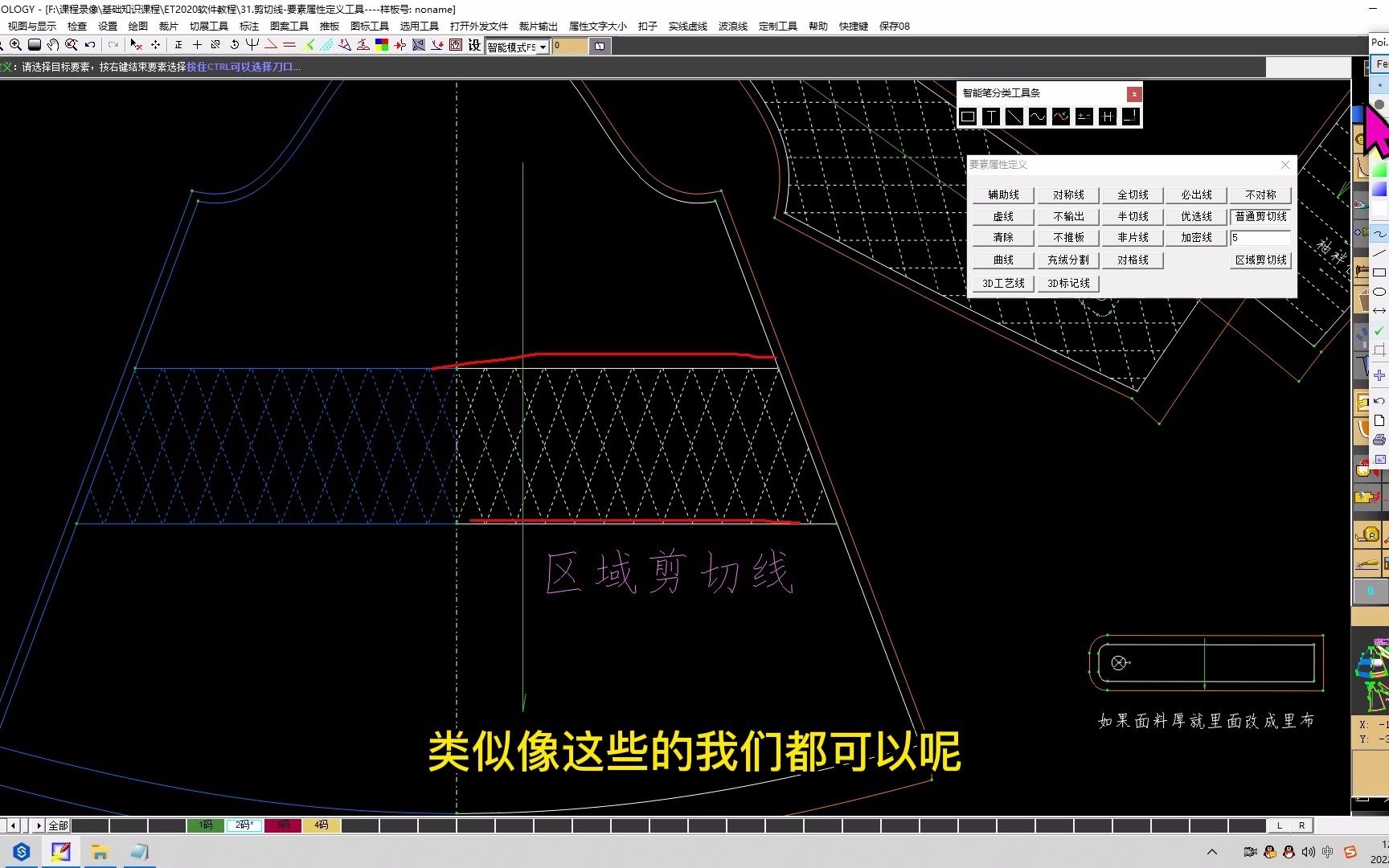Select plus-minus tool in smart pen toolbar

pos(1084,117)
